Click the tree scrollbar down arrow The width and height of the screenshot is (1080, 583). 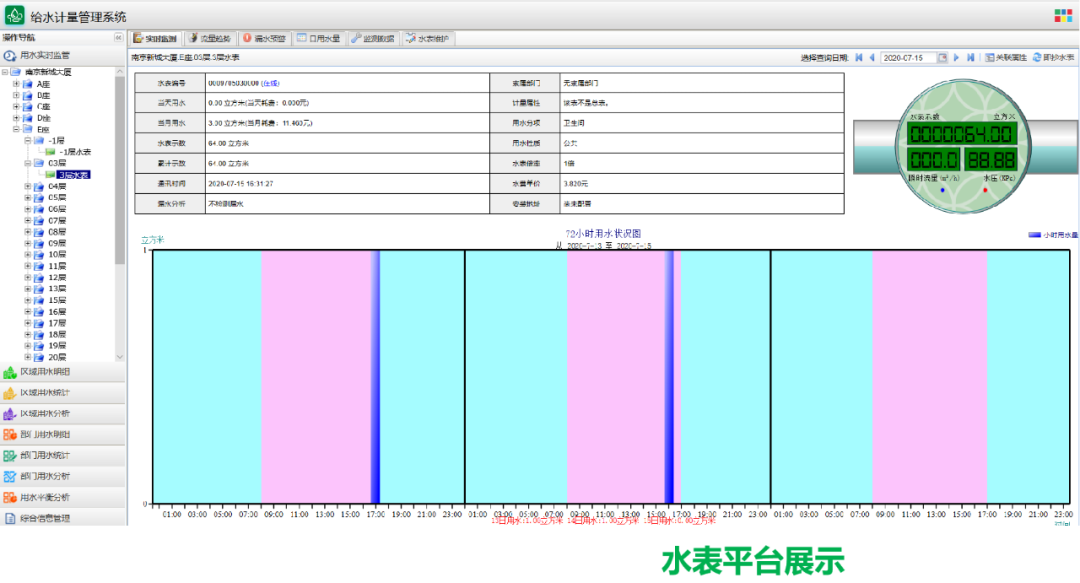click(121, 357)
